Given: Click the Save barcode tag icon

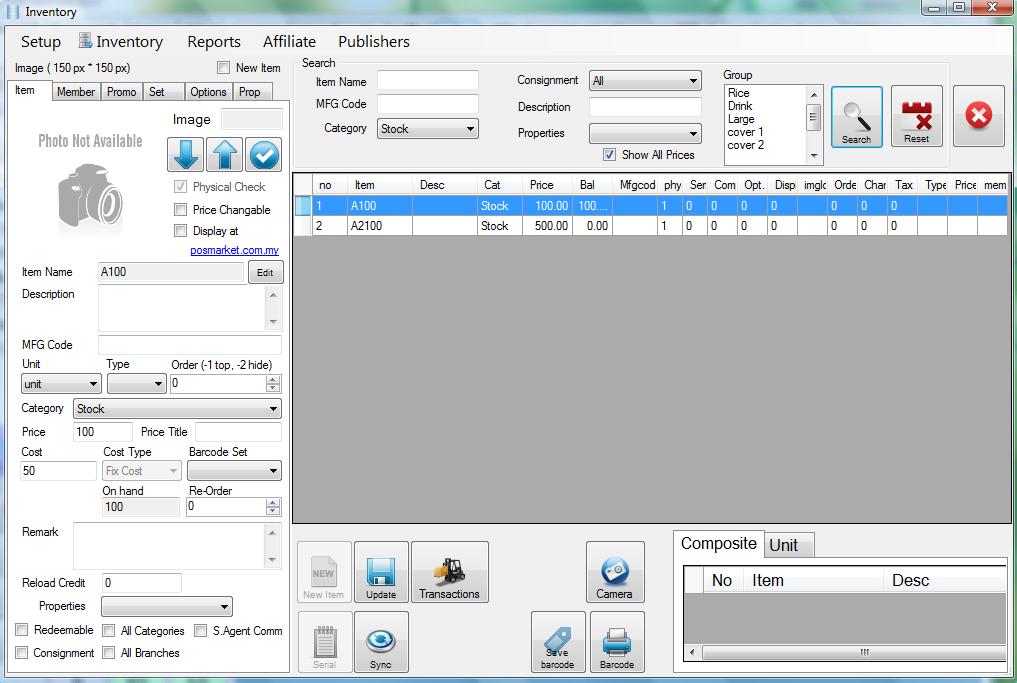Looking at the screenshot, I should point(557,642).
